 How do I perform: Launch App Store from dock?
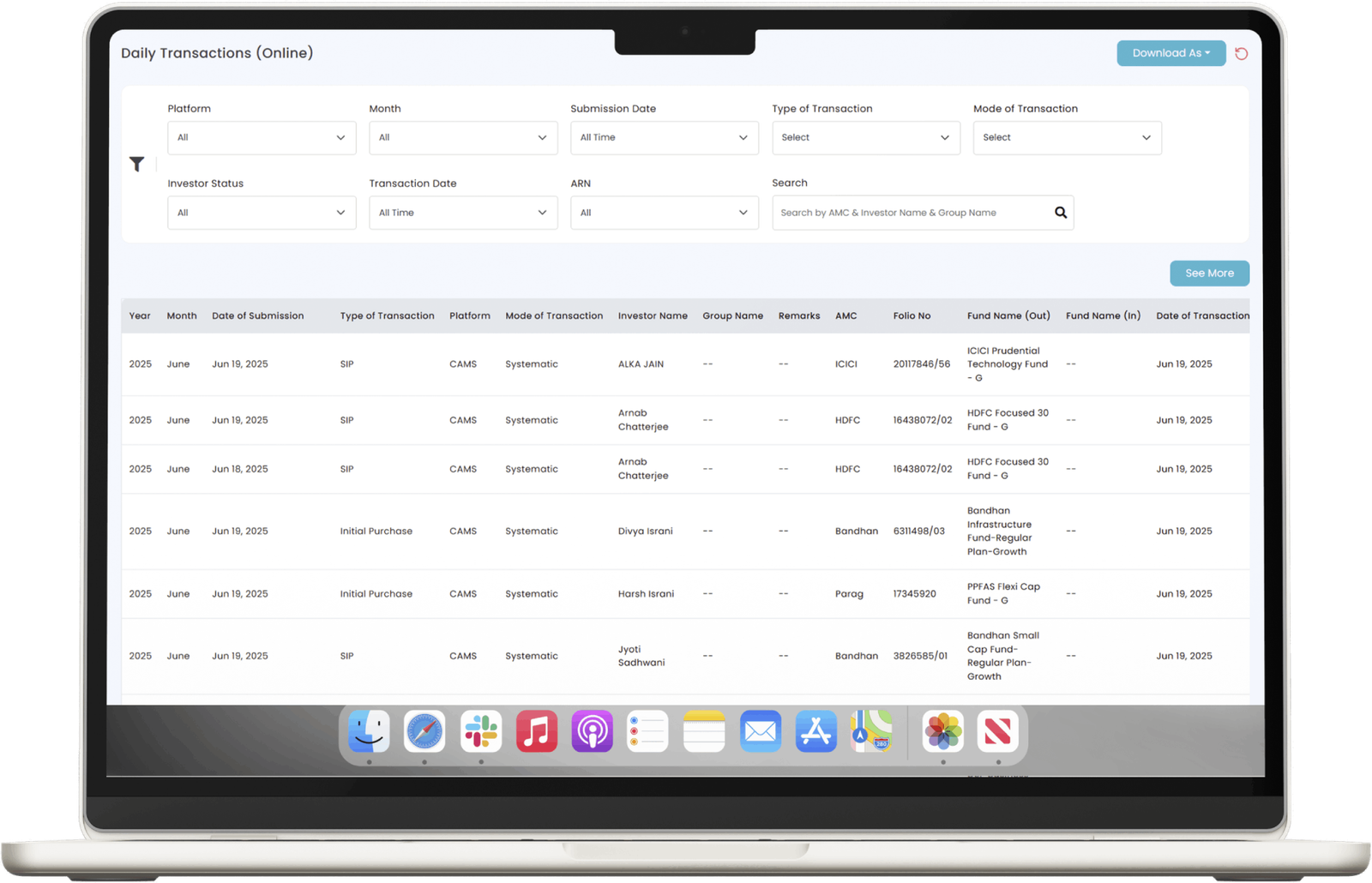pos(815,731)
